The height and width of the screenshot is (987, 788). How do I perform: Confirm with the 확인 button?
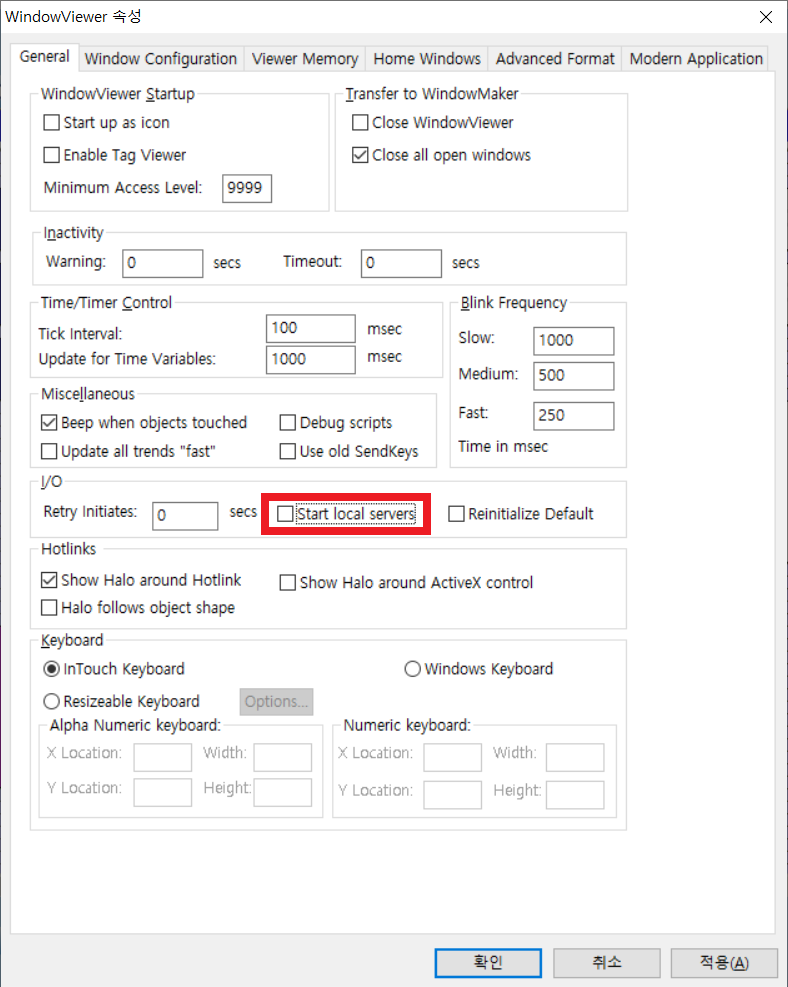pyautogui.click(x=488, y=962)
